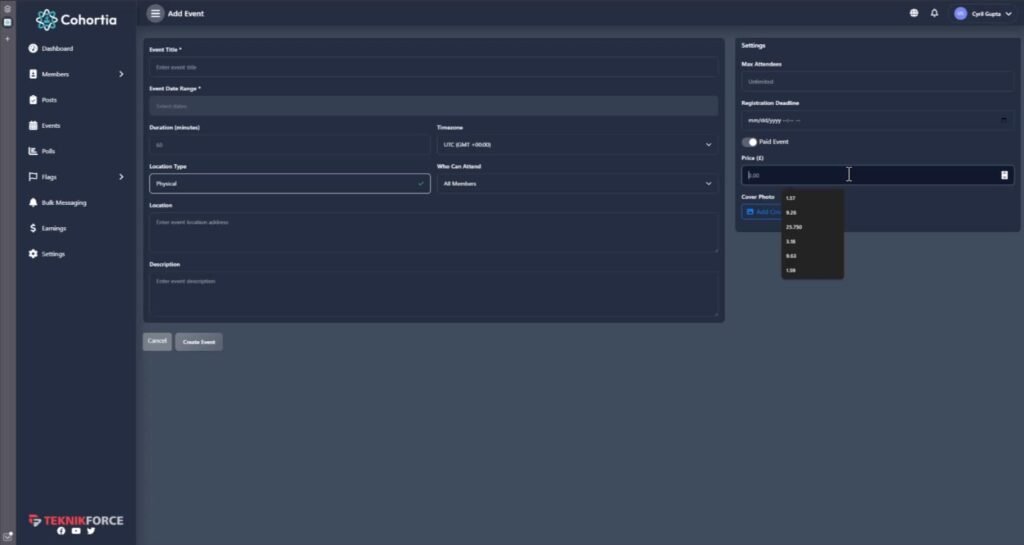Image resolution: width=1024 pixels, height=545 pixels.
Task: Click the Max Attendees field
Action: (x=877, y=82)
